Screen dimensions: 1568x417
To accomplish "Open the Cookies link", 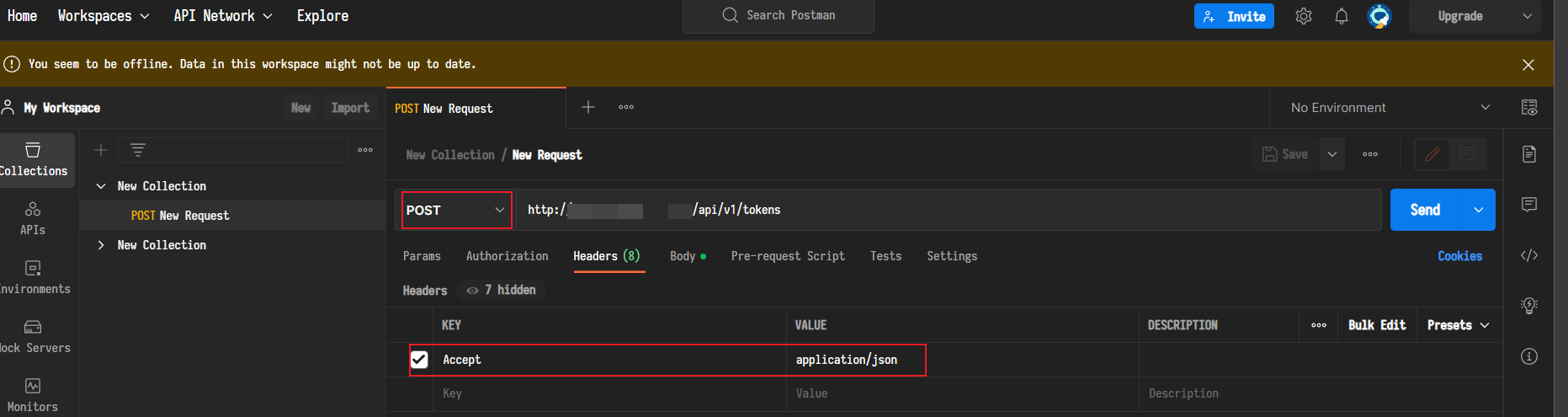I will [1459, 256].
